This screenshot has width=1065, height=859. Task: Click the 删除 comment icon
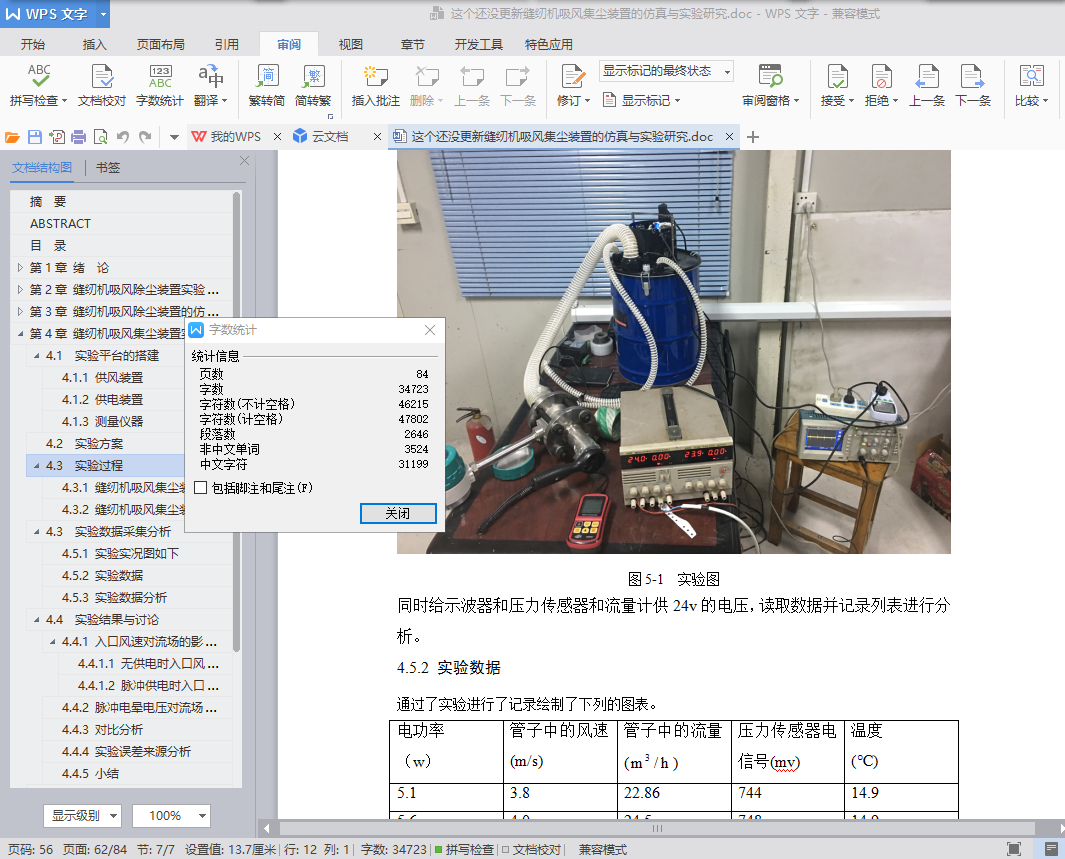426,77
